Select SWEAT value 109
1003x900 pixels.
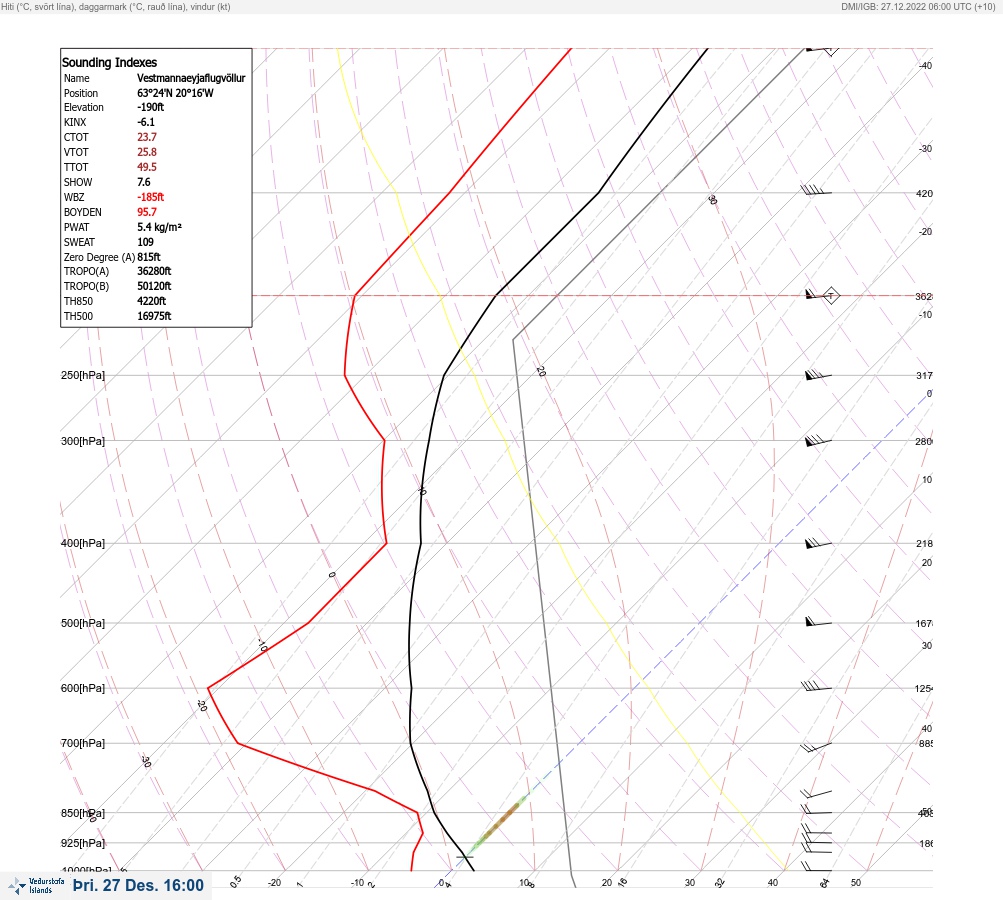(x=145, y=242)
